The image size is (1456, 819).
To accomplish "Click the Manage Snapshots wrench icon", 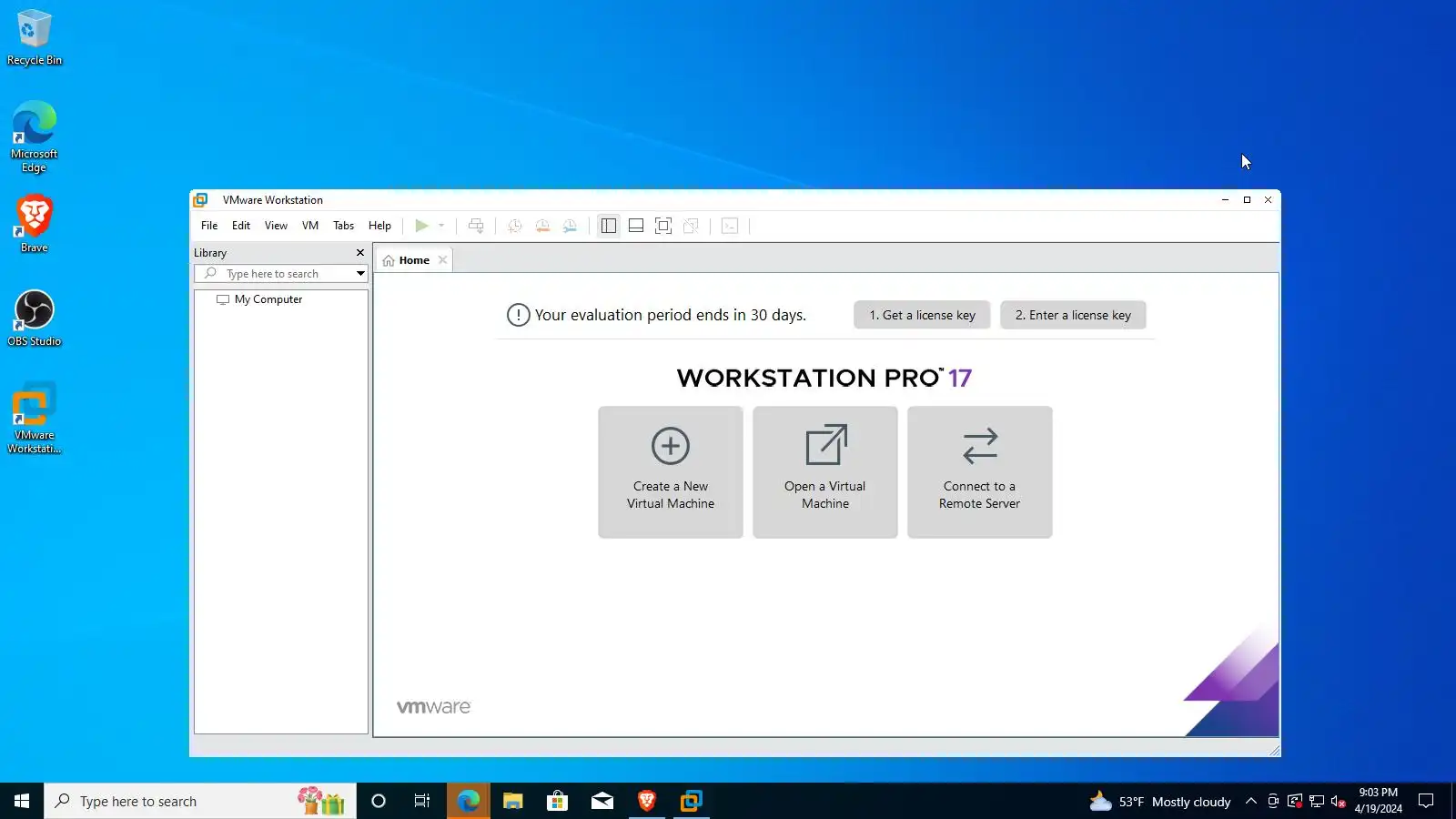I will (x=570, y=226).
